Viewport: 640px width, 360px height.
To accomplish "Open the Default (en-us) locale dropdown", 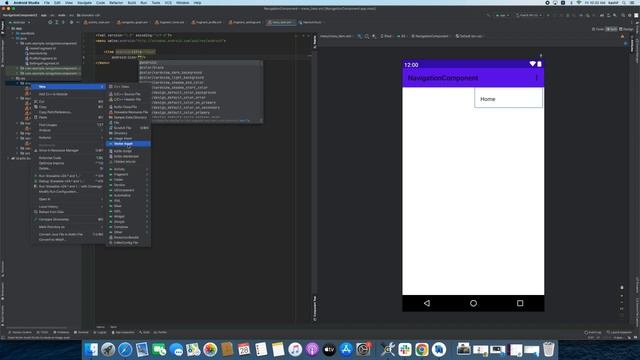I will 469,36.
